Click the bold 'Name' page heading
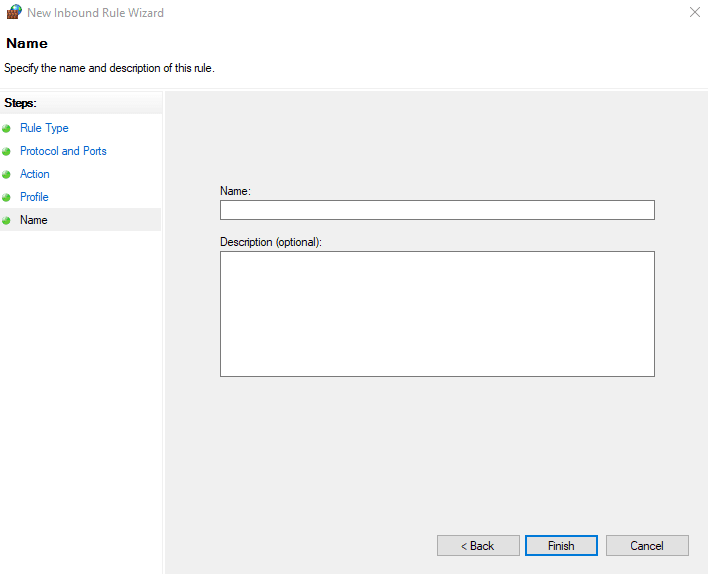 pos(27,43)
